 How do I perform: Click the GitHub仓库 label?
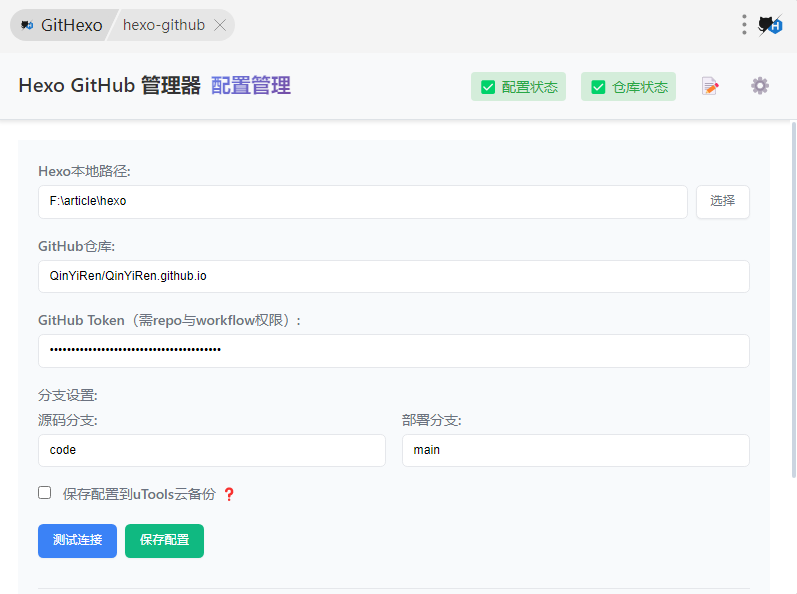pyautogui.click(x=77, y=246)
